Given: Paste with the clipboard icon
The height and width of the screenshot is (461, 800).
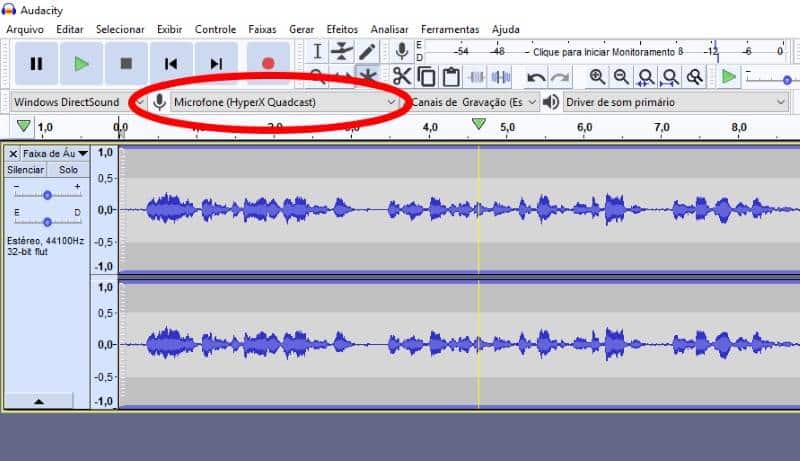Looking at the screenshot, I should pos(451,77).
